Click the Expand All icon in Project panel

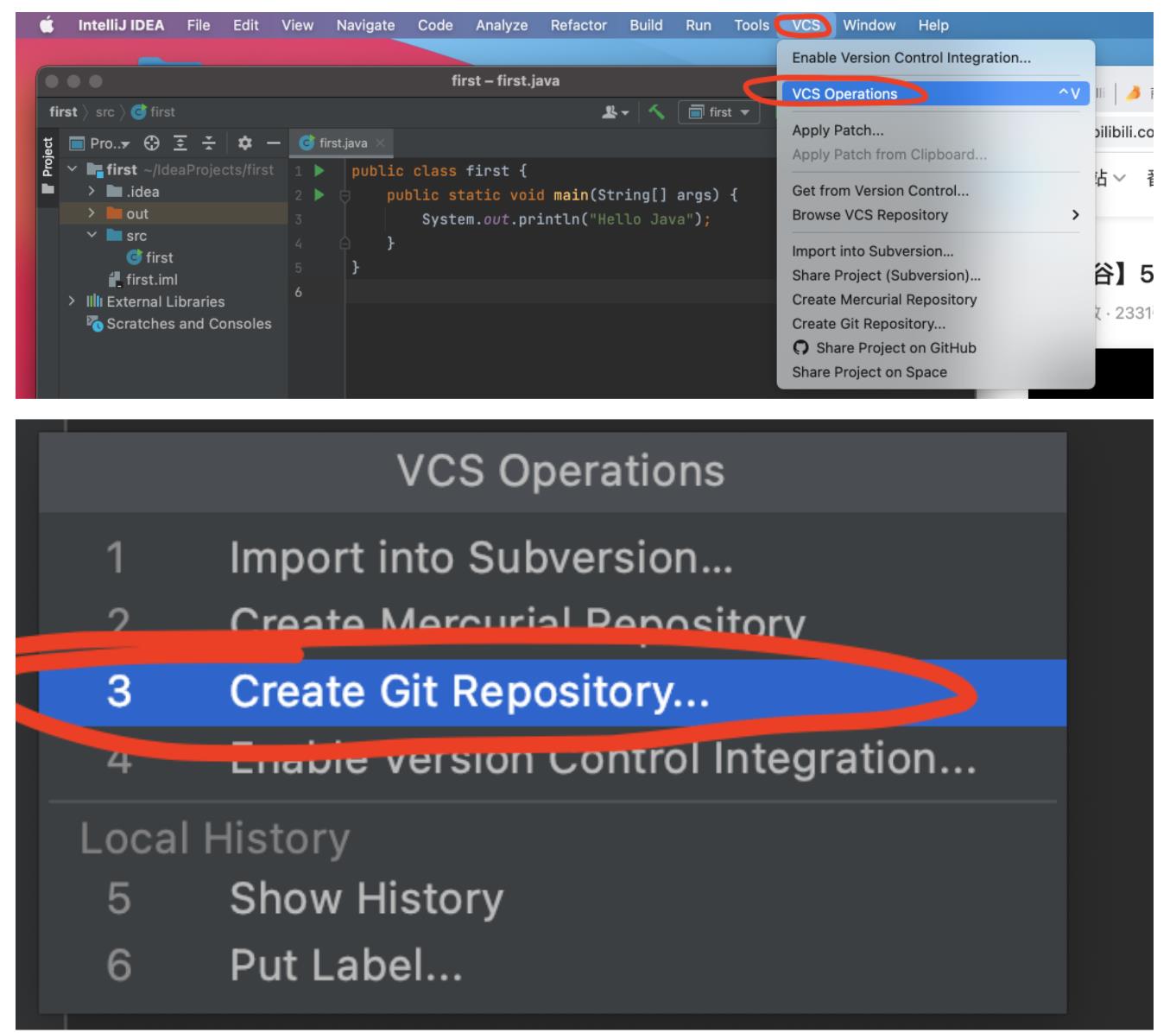click(180, 143)
